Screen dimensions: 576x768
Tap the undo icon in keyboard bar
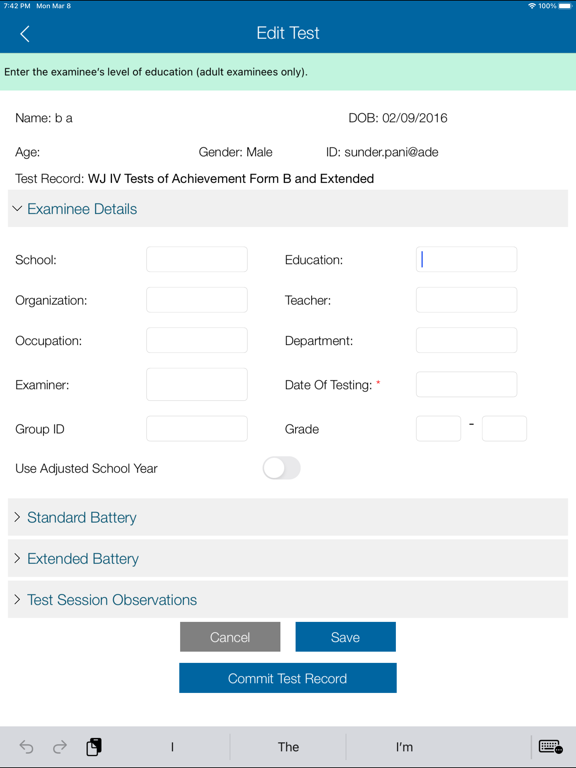point(26,747)
